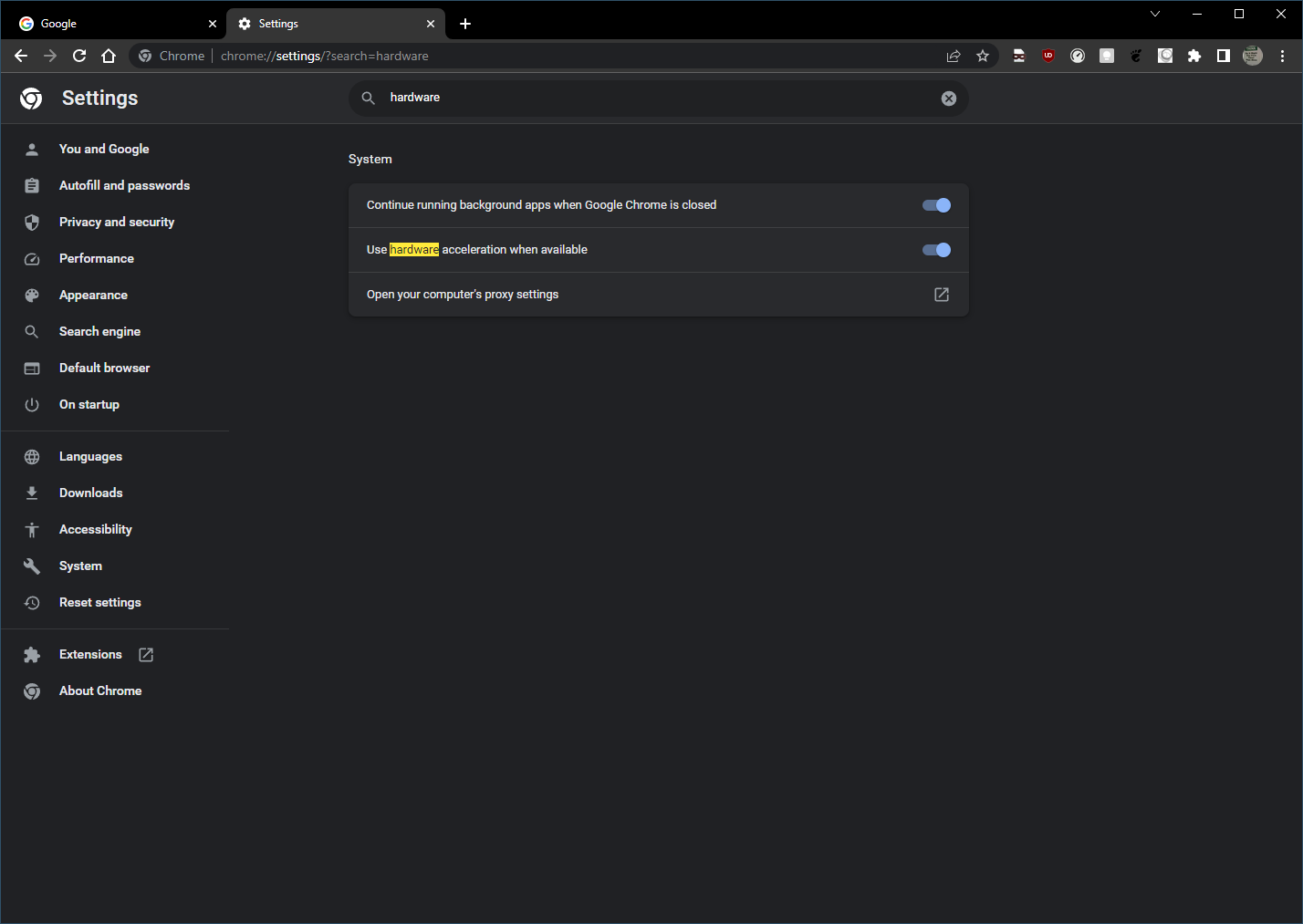The image size is (1303, 924).
Task: Open the Extensions page link in sidebar
Action: click(x=90, y=654)
